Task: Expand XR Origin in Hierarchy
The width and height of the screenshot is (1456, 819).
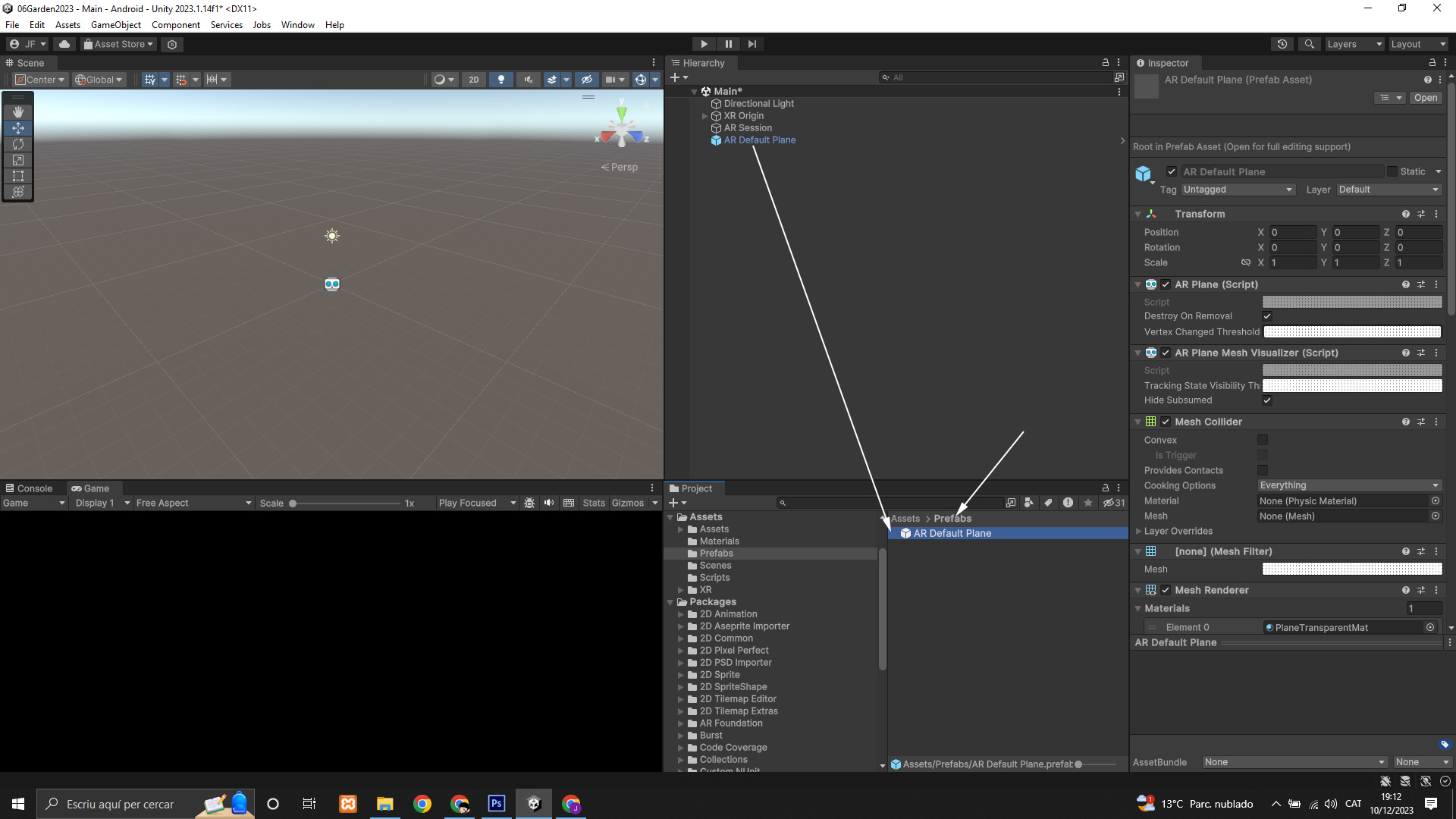Action: (x=705, y=116)
